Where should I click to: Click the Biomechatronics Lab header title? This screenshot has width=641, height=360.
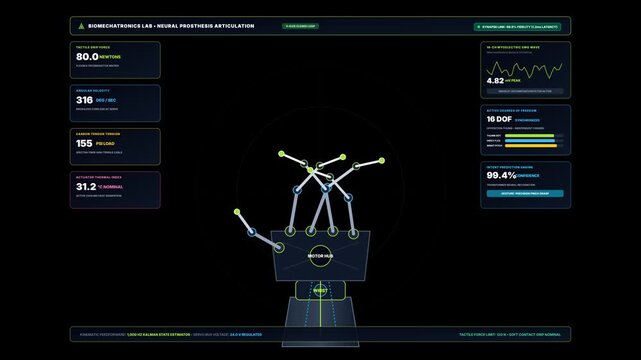pyautogui.click(x=171, y=26)
